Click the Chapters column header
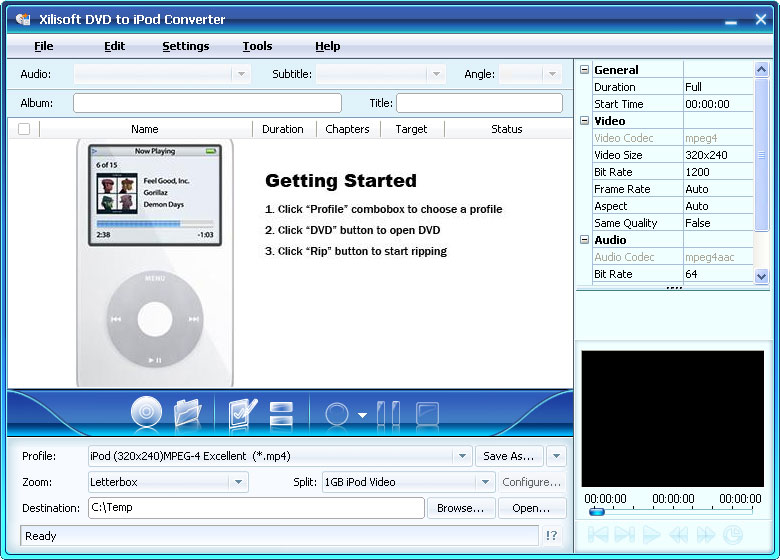This screenshot has width=780, height=560. (x=348, y=129)
